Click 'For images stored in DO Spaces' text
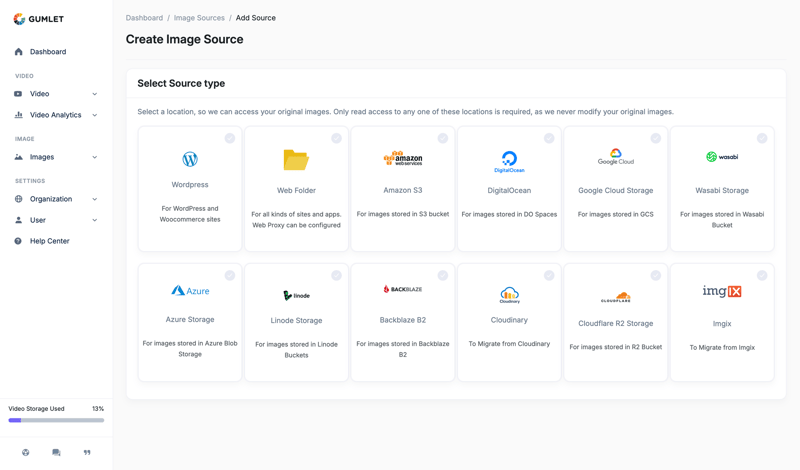The width and height of the screenshot is (800, 470). click(x=509, y=214)
